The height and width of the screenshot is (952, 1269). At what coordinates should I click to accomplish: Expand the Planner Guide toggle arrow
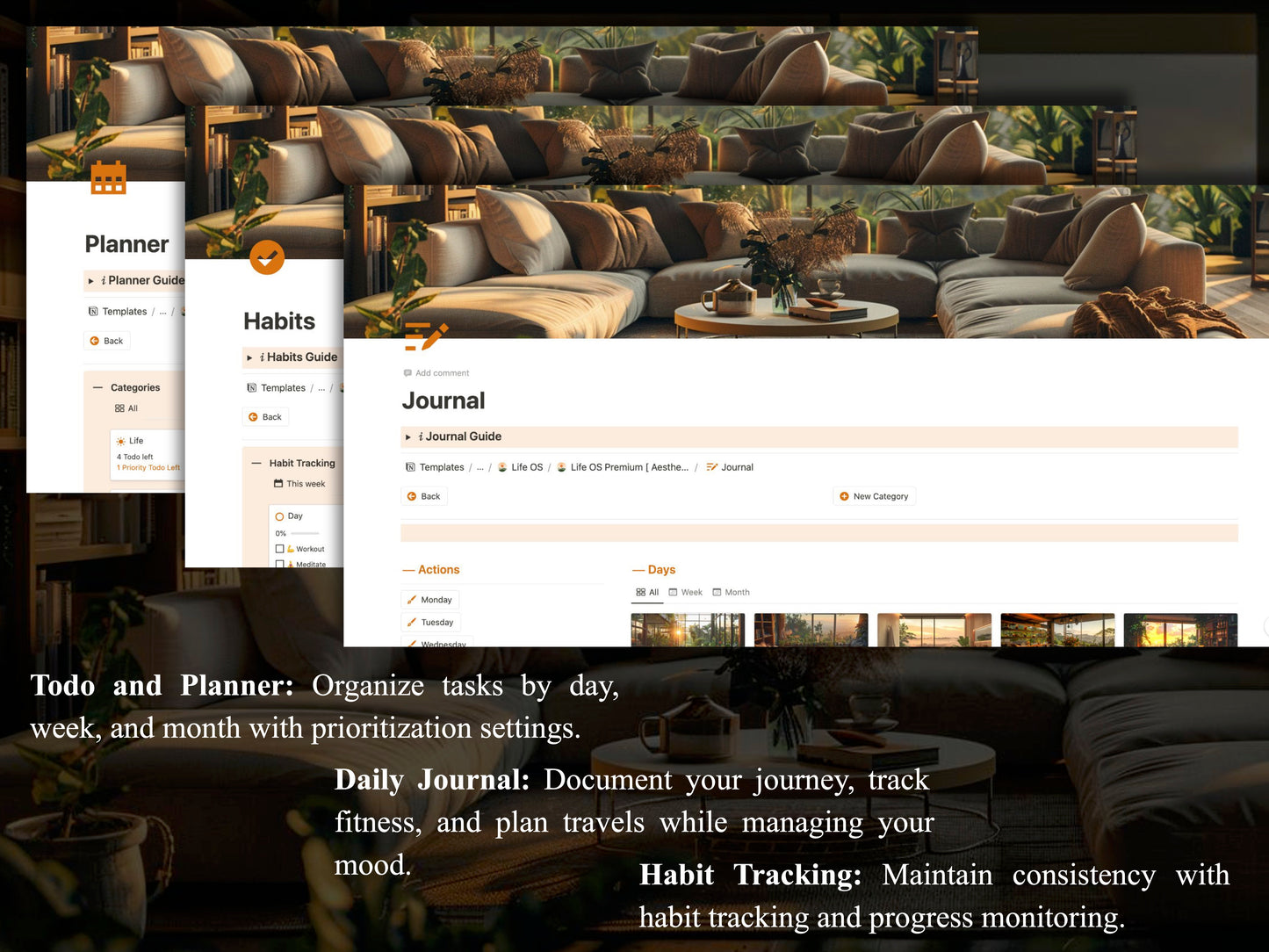(x=91, y=281)
